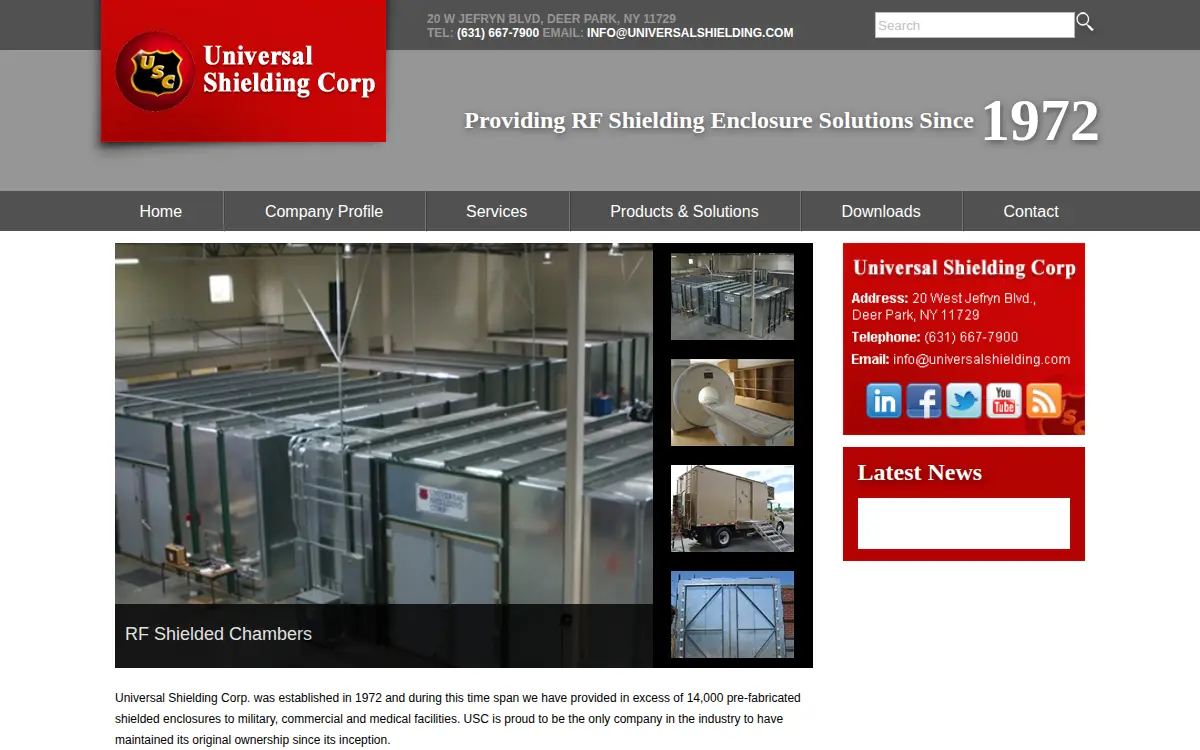Click the search magnifier icon
Screen dimensions: 1200x750
(1085, 22)
